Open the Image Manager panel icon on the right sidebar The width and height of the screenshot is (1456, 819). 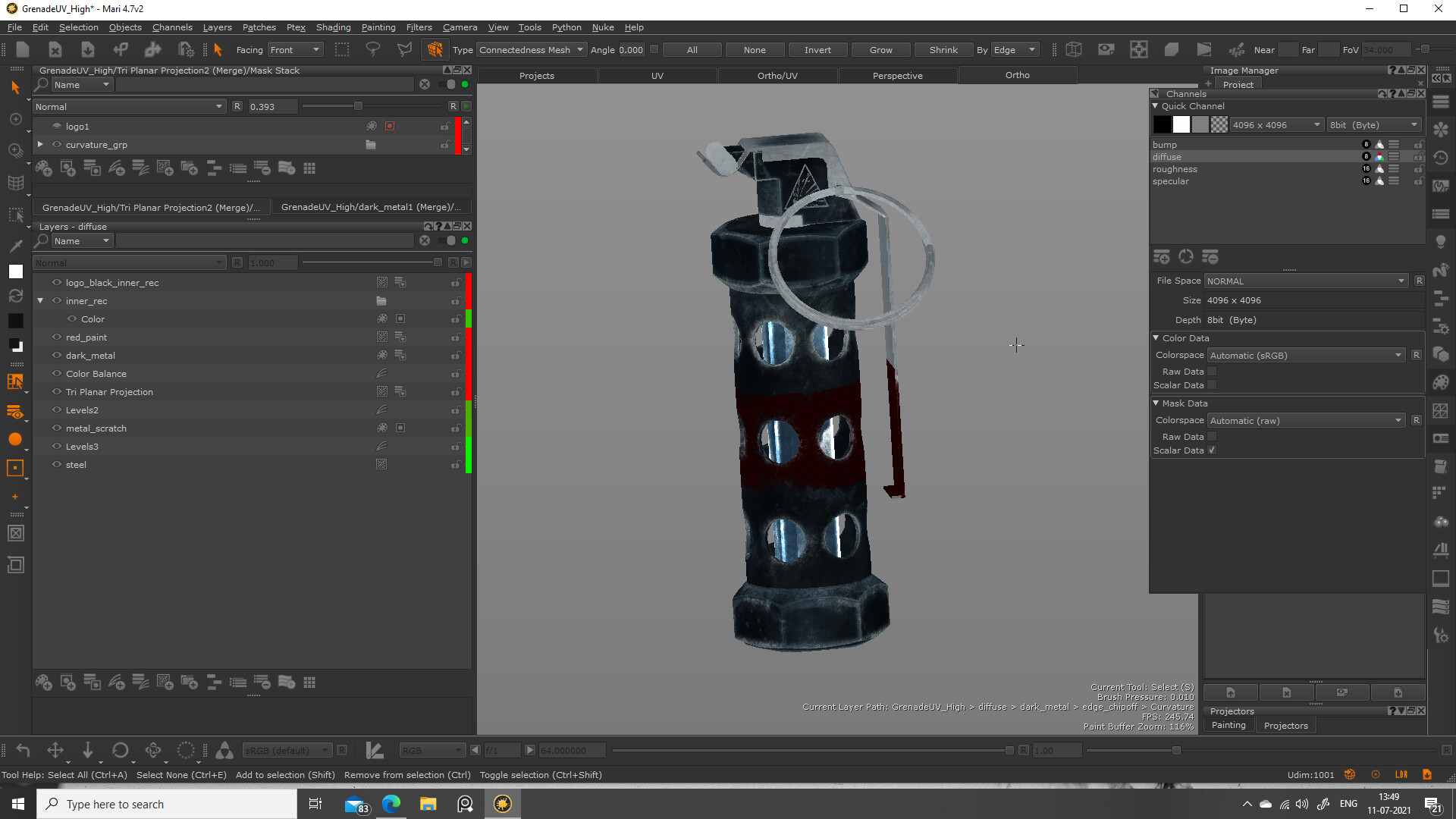coord(1441,438)
